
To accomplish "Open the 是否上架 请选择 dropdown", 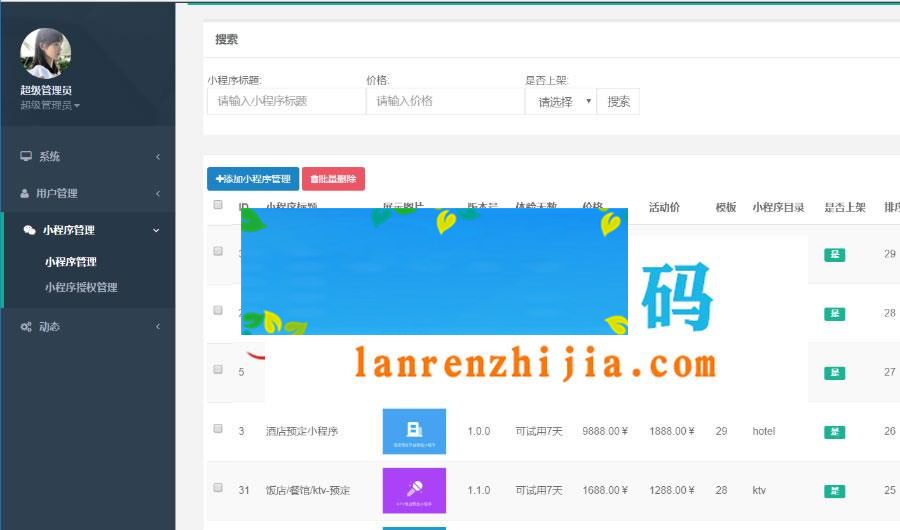I will (x=560, y=102).
